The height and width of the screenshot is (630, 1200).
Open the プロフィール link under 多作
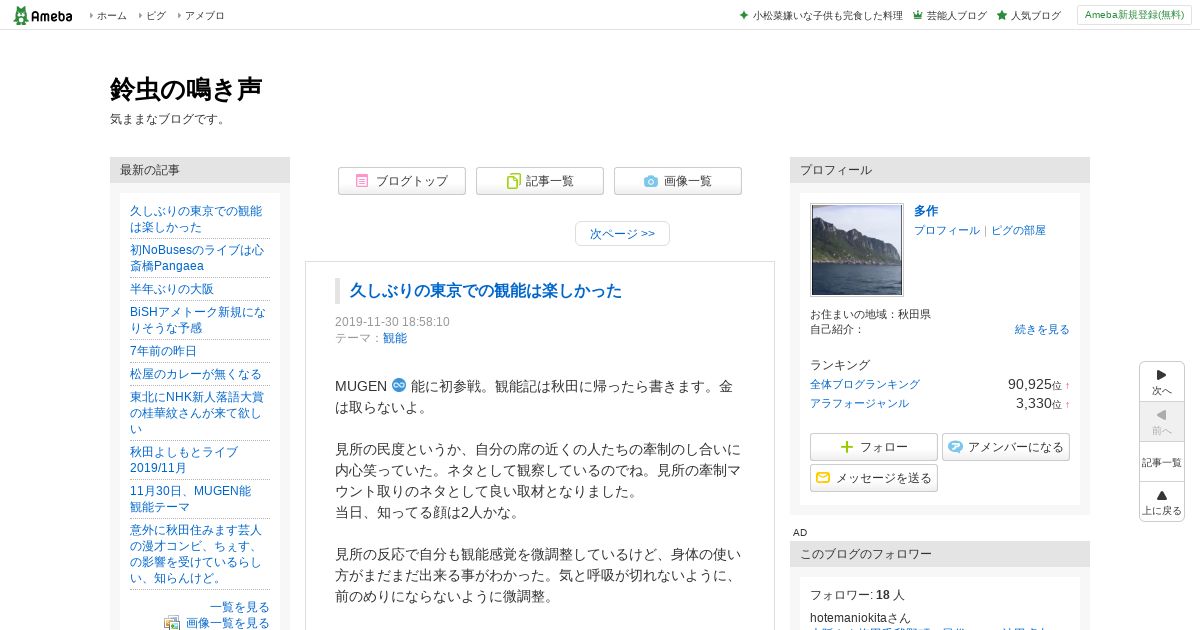[947, 230]
